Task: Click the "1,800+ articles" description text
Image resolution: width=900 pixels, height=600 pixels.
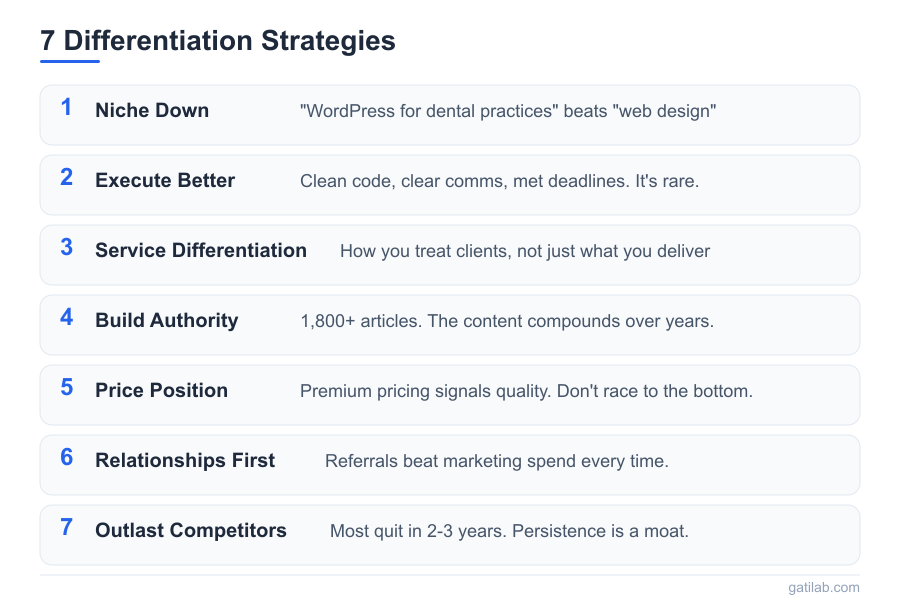Action: 507,321
